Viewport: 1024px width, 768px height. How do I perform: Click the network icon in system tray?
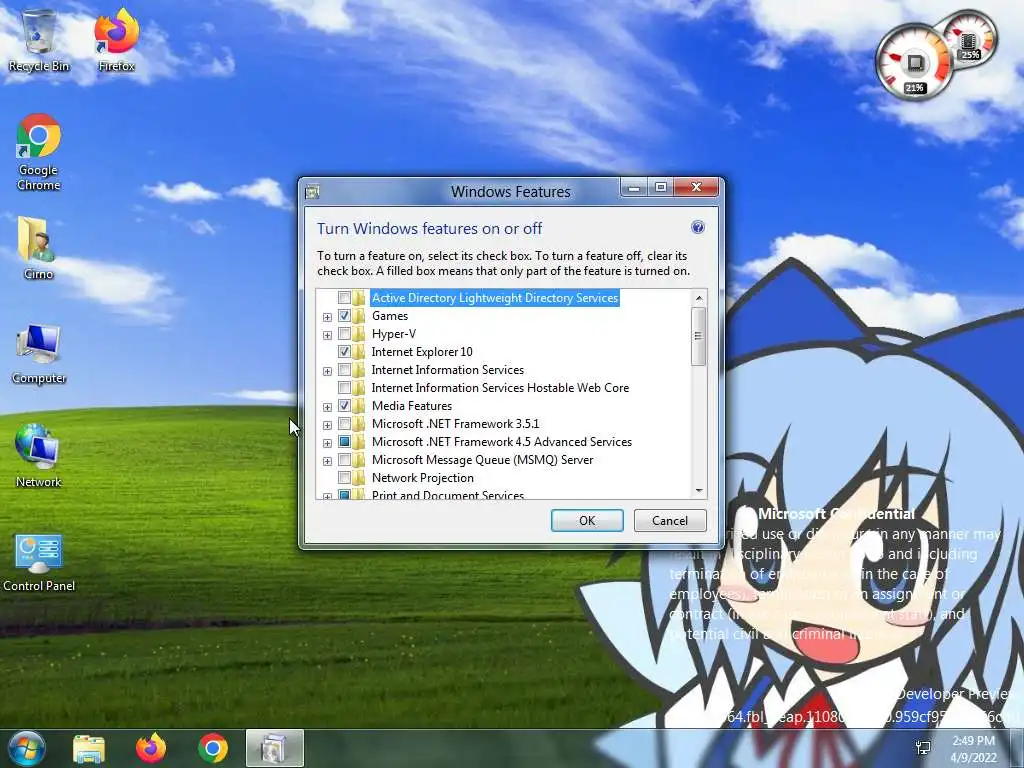pyautogui.click(x=923, y=748)
